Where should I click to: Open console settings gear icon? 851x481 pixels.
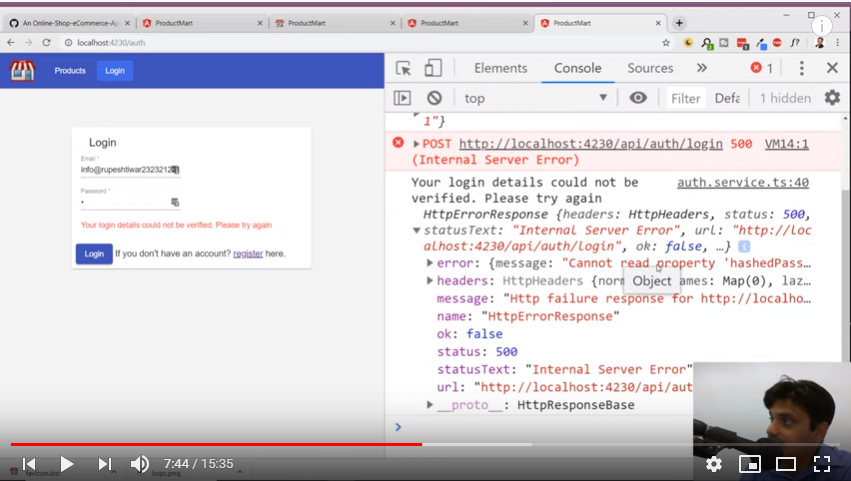[832, 98]
